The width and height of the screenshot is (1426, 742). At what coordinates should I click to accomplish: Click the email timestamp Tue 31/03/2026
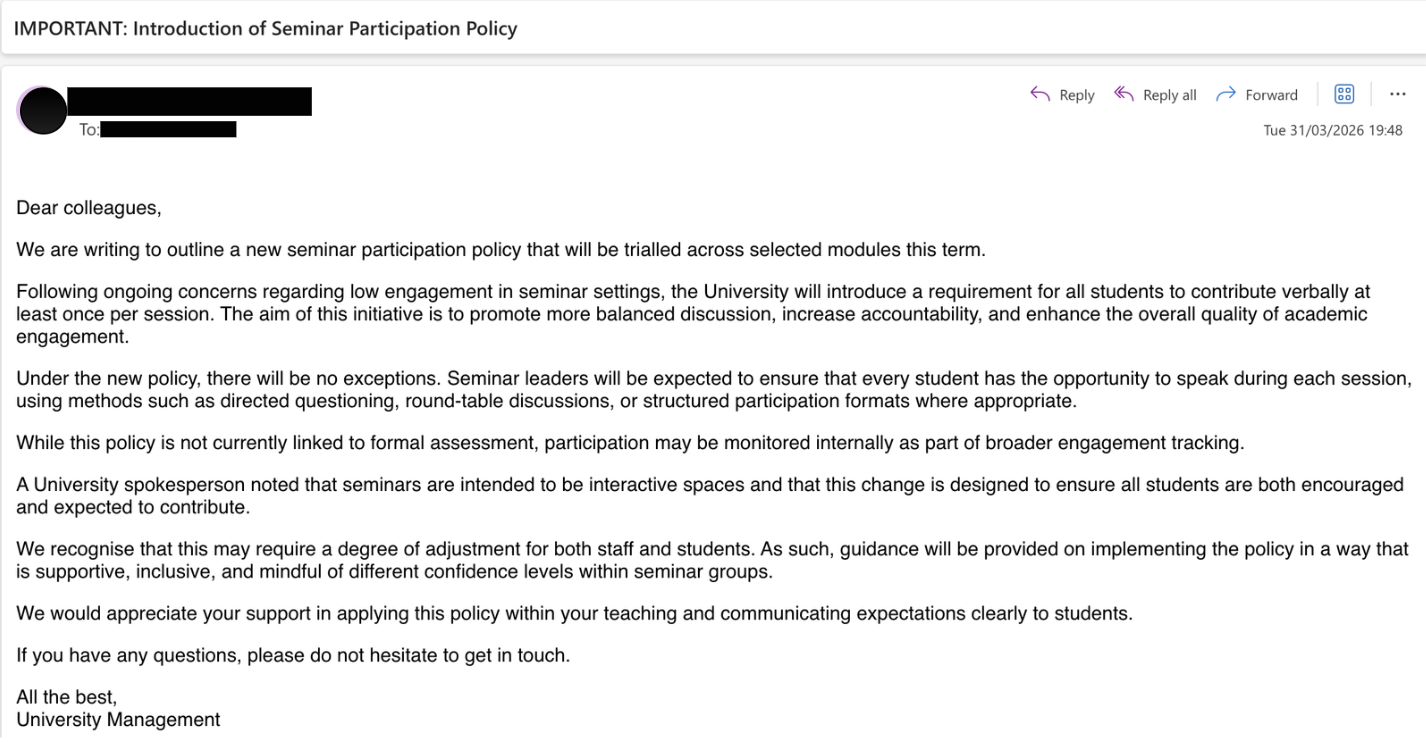[x=1333, y=131]
